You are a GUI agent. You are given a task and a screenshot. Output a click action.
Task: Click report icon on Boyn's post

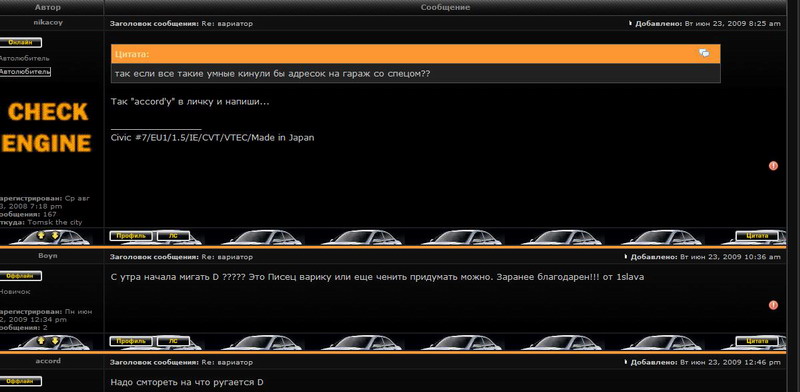click(x=773, y=305)
